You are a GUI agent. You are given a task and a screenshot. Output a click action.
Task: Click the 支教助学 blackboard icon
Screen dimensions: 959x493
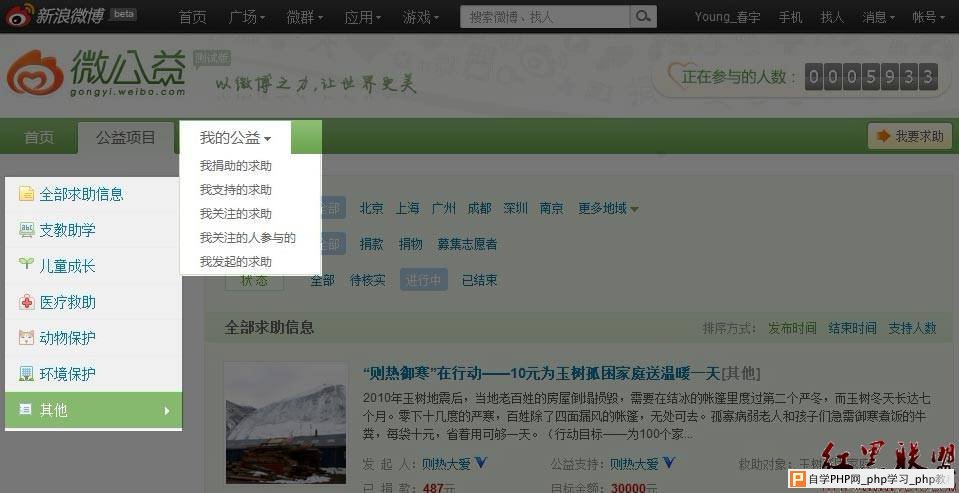click(x=26, y=230)
